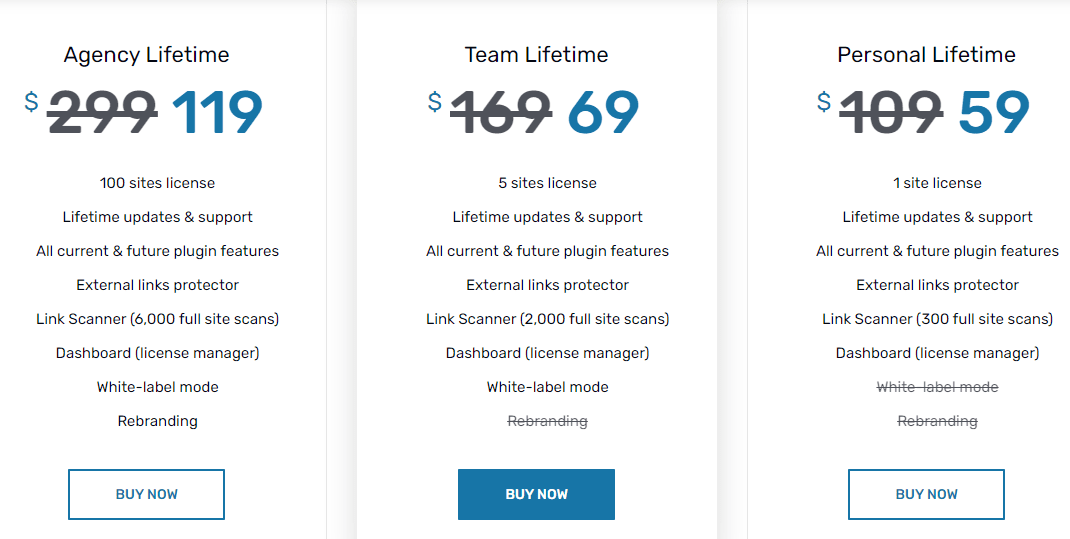
Task: Click the 59 discounted Personal price
Action: 993,112
